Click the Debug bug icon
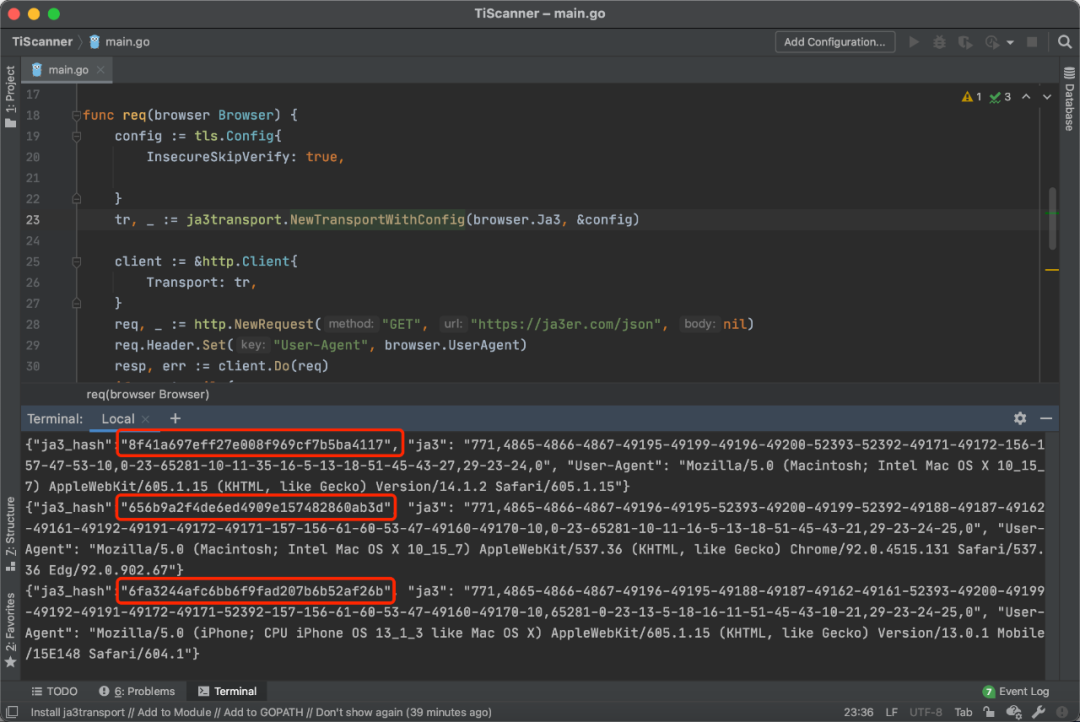The height and width of the screenshot is (722, 1080). click(x=939, y=42)
